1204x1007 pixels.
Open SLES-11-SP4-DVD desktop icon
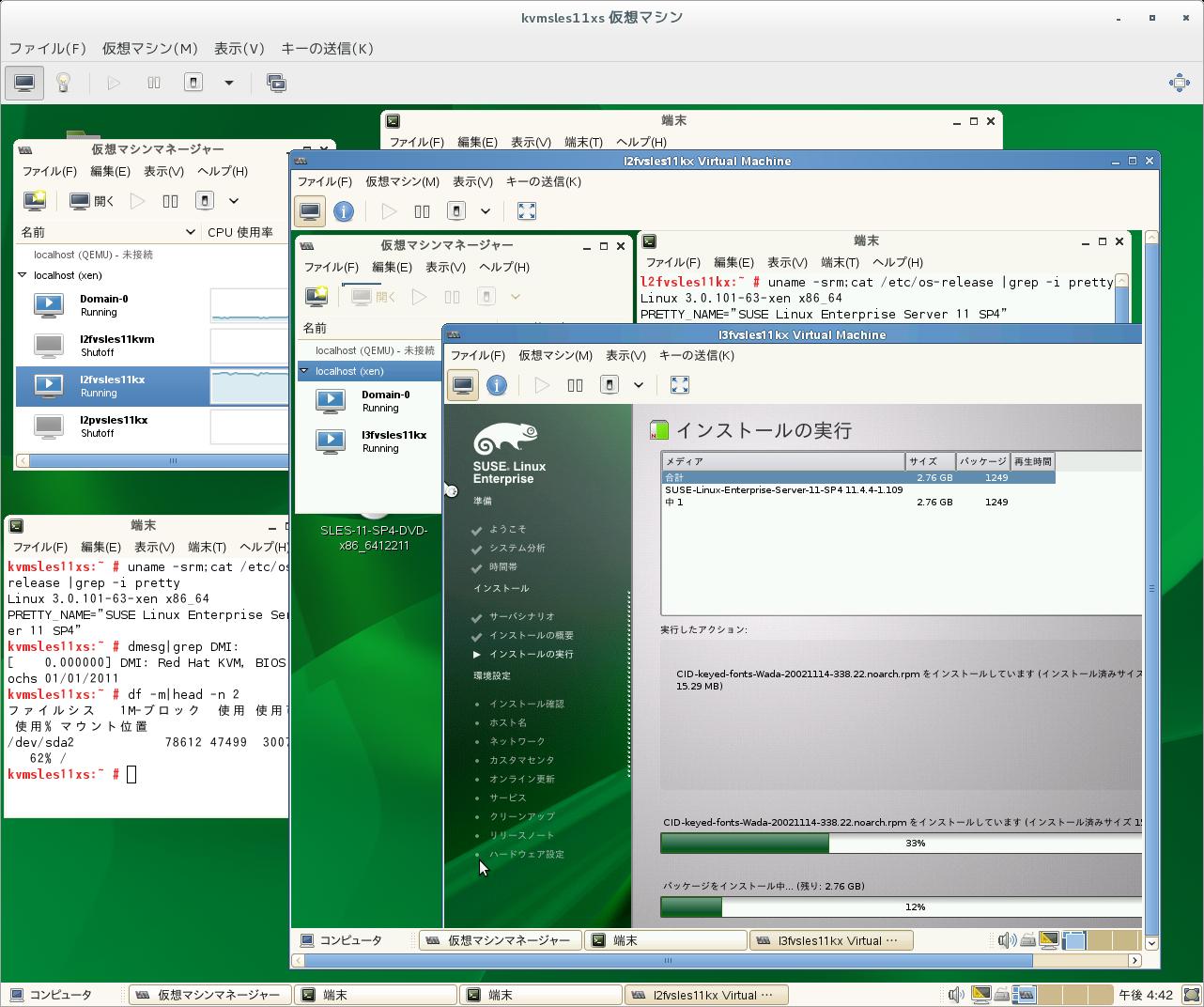374,537
